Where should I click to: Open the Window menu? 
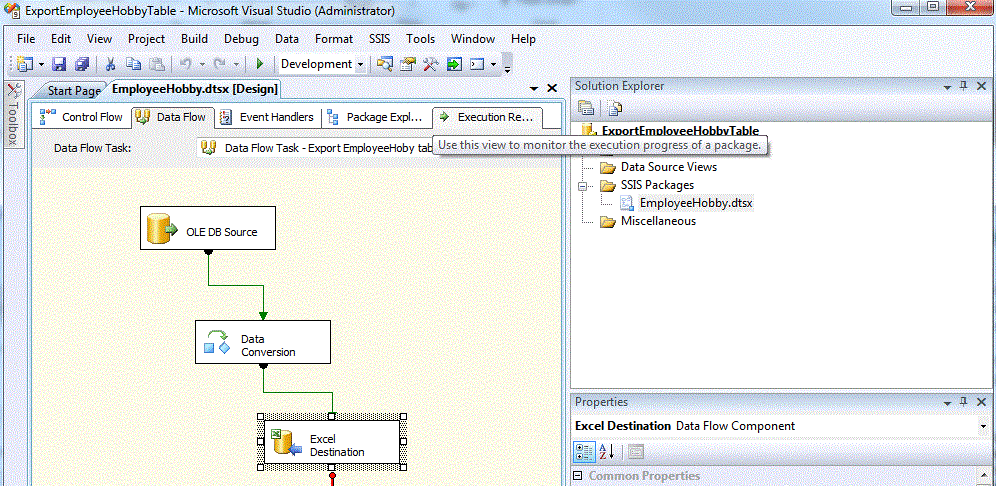[473, 39]
